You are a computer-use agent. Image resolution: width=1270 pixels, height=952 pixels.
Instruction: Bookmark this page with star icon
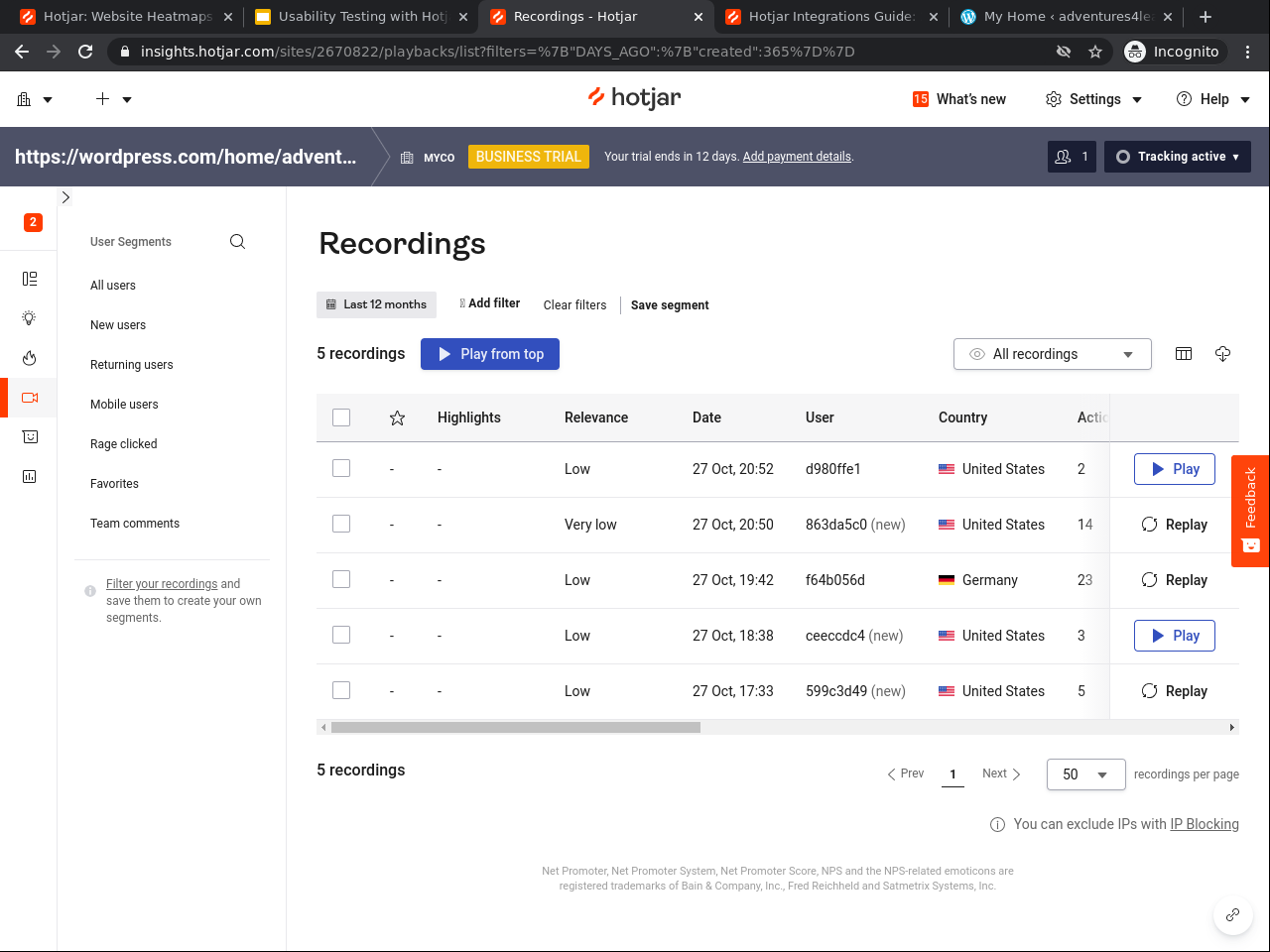1095,52
